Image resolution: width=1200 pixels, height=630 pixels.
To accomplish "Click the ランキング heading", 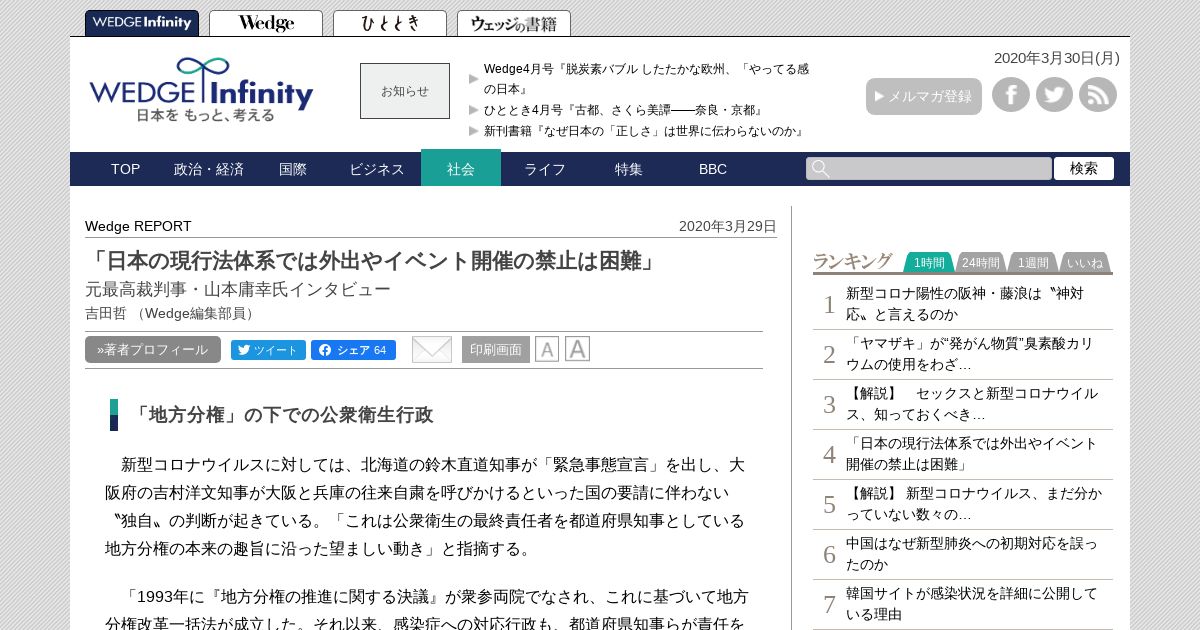I will pos(852,261).
